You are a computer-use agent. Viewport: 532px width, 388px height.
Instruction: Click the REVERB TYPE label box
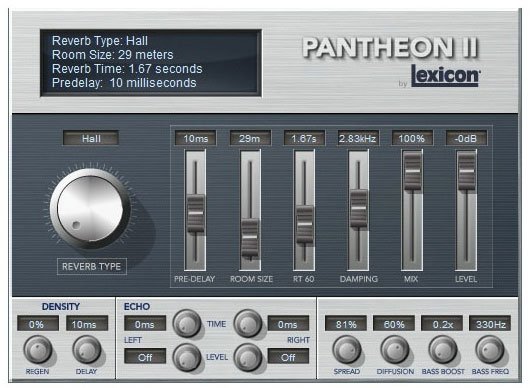coord(92,266)
